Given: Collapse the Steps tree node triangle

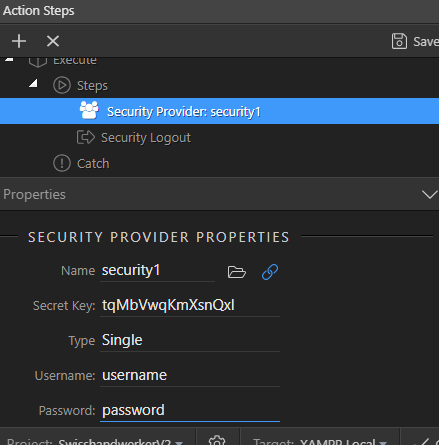Looking at the screenshot, I should click(33, 83).
